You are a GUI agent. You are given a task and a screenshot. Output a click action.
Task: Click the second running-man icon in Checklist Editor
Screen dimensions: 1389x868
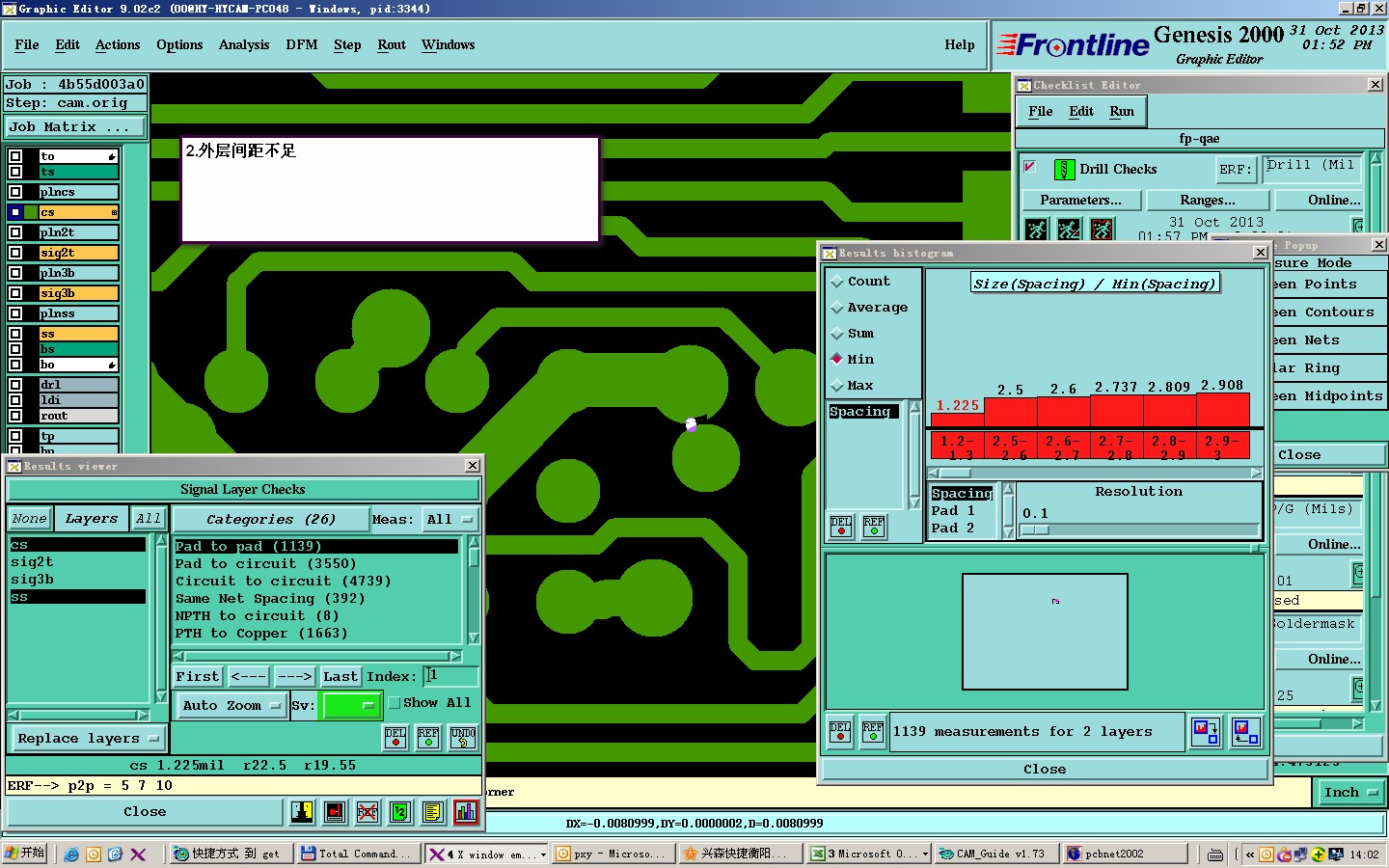1069,230
